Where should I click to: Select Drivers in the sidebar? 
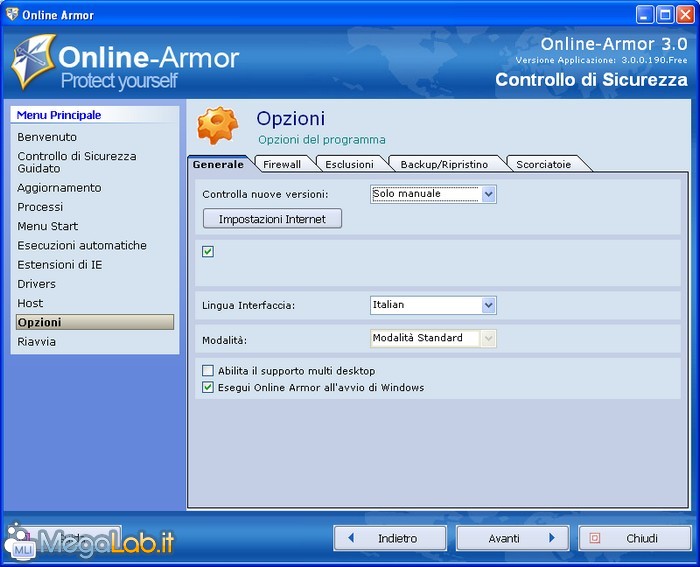coord(36,284)
